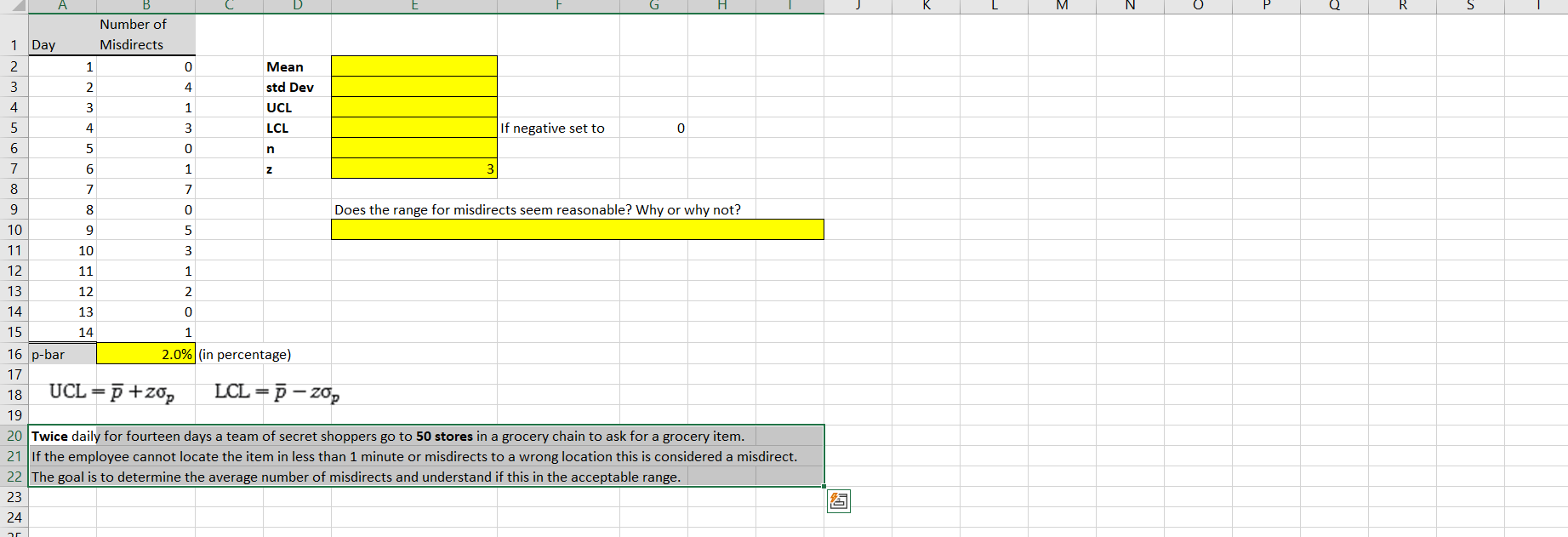Select row 2 header
Viewport: 1568px width, 537px height.
click(14, 66)
